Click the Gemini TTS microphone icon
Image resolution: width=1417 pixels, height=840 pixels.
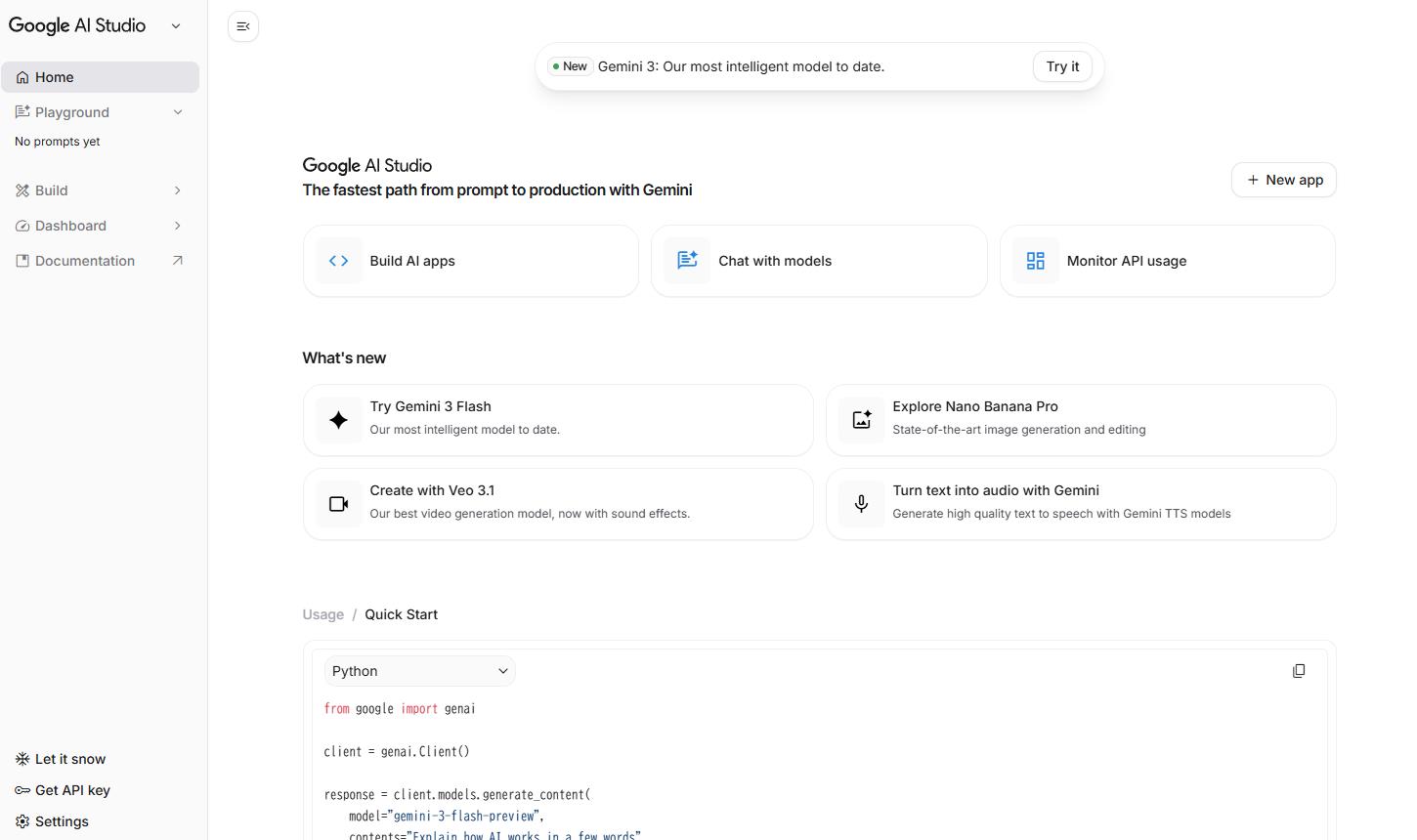(862, 504)
